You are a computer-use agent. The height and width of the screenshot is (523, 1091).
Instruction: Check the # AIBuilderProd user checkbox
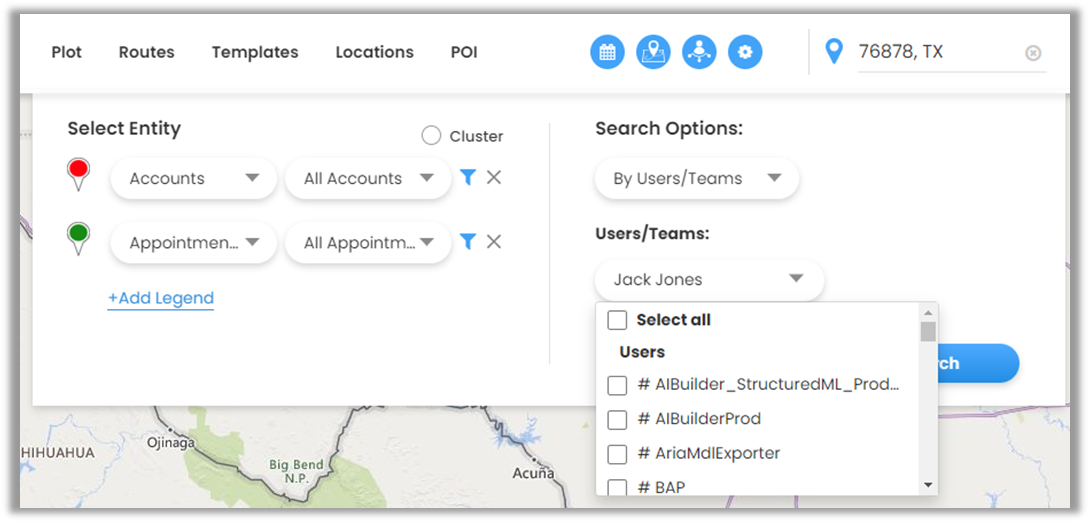click(618, 419)
